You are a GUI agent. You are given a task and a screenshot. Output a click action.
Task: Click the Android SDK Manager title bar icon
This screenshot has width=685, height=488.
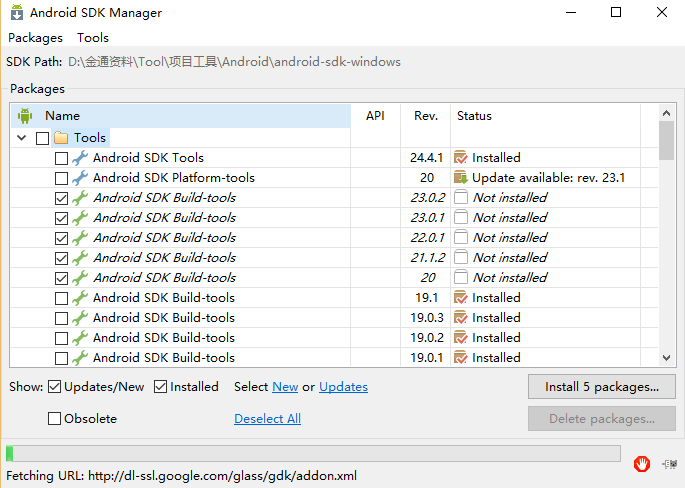(16, 13)
